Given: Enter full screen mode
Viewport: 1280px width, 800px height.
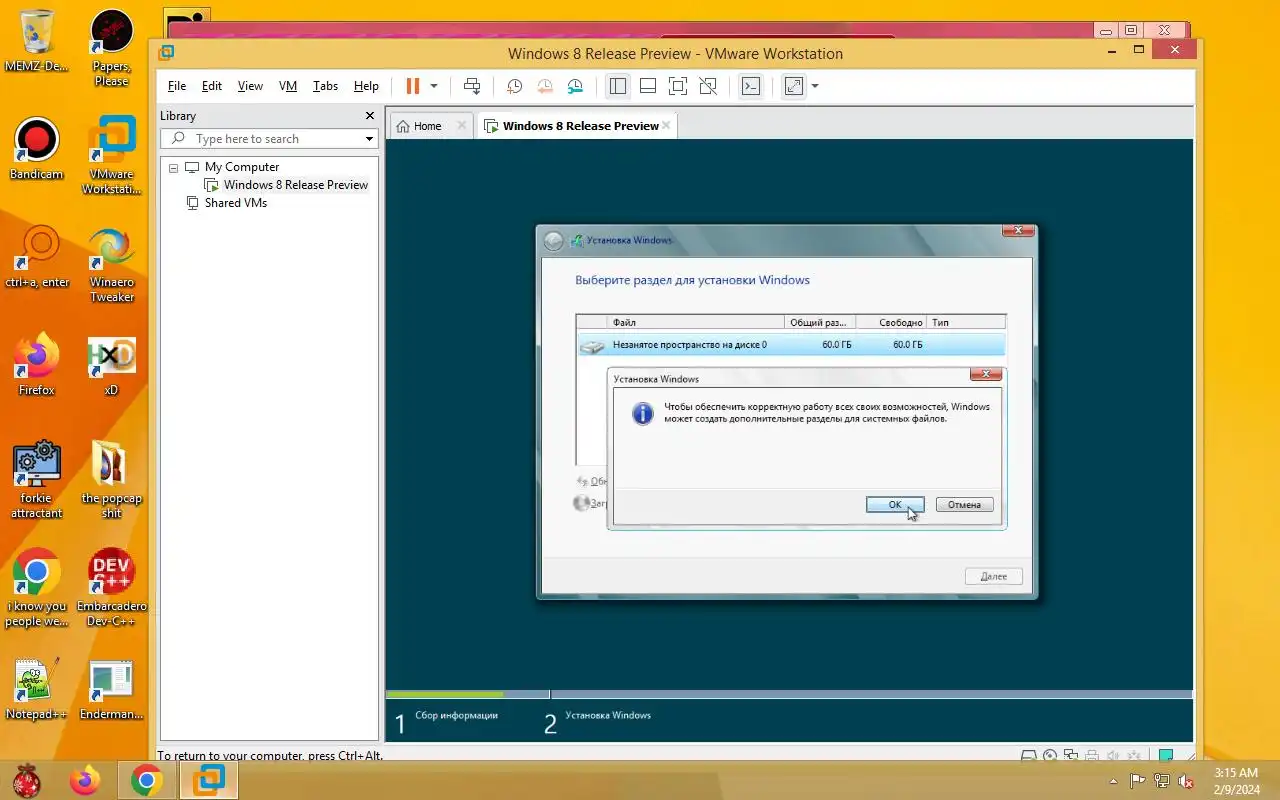Looking at the screenshot, I should 678,86.
